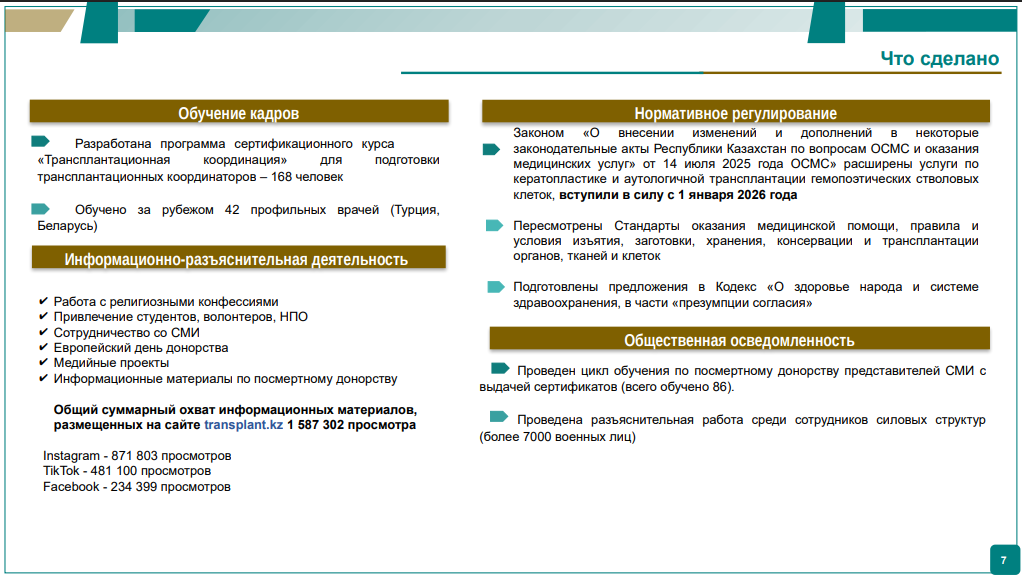
Task: Click the arrow bullet before "Проведен цикл обучения"
Action: pyautogui.click(x=500, y=368)
